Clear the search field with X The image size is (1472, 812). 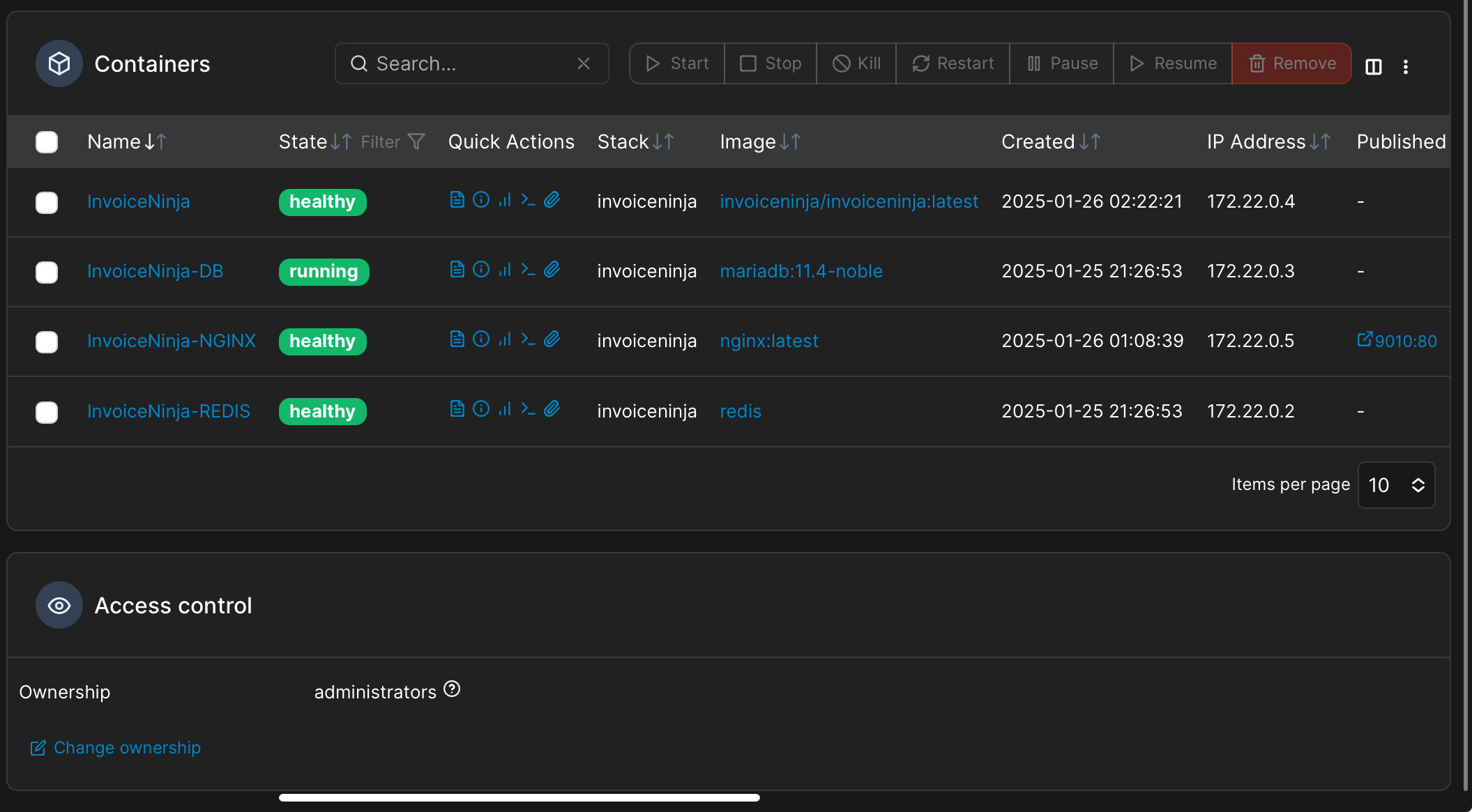pyautogui.click(x=584, y=63)
